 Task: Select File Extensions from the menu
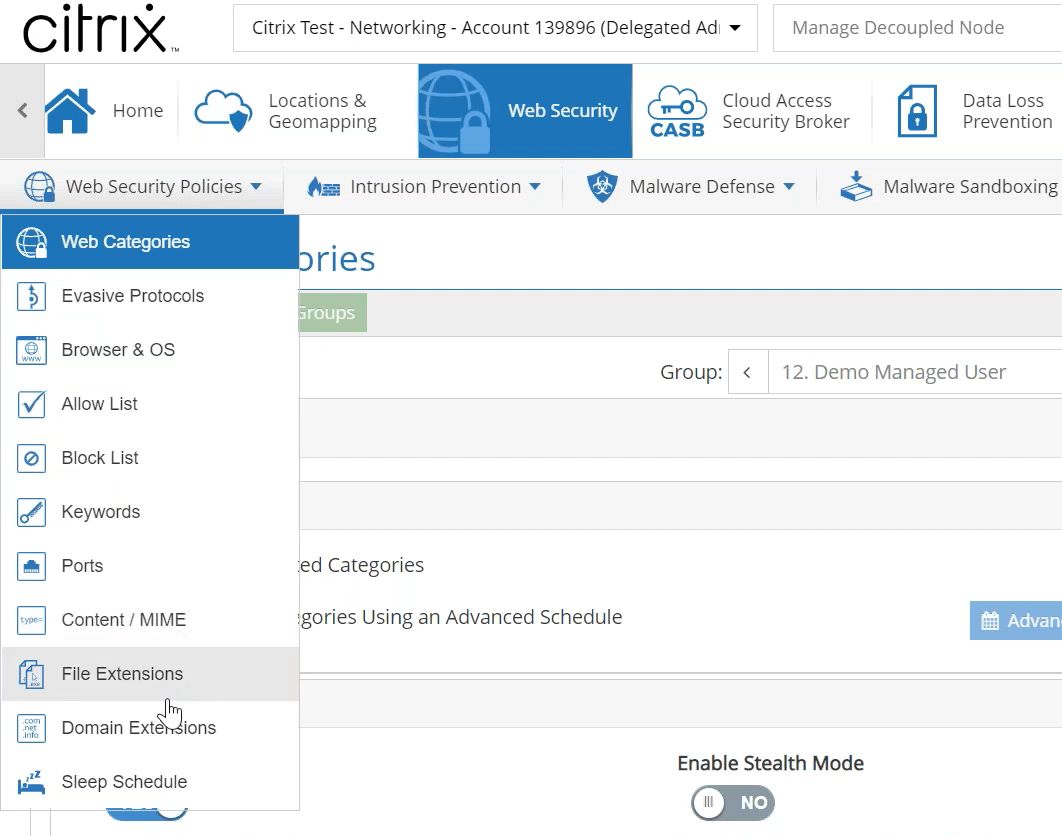point(122,674)
